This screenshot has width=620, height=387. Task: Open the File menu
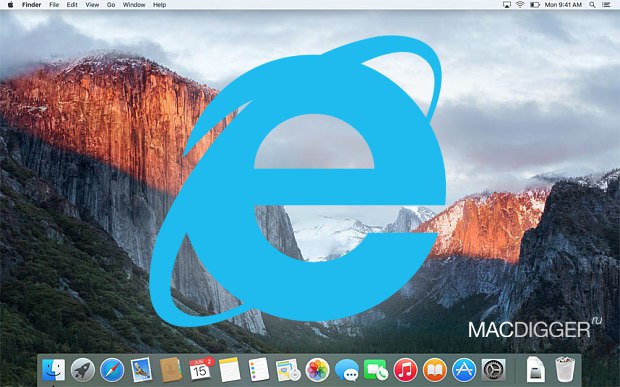pos(54,5)
